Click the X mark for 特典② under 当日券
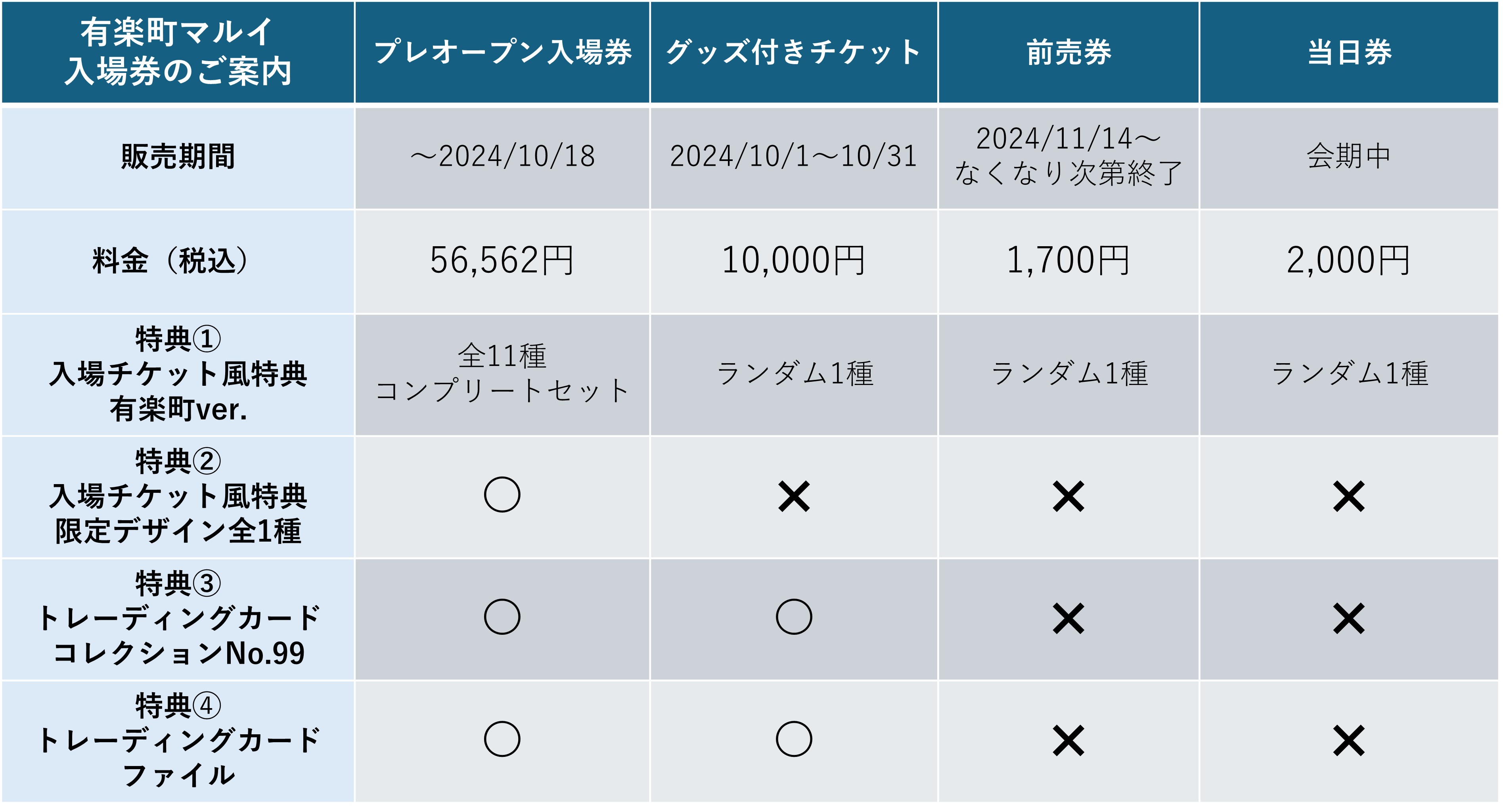Viewport: 1503px width, 812px height. pyautogui.click(x=1348, y=496)
